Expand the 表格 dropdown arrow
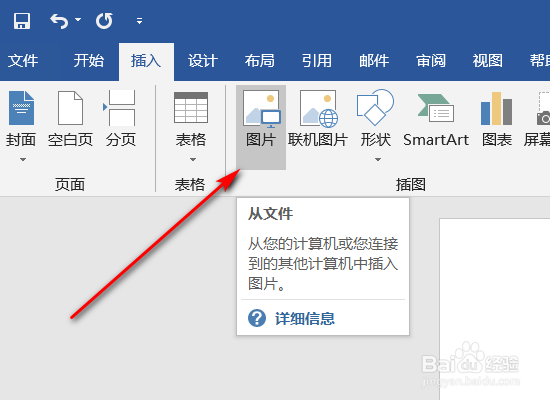550x400 pixels. click(193, 160)
